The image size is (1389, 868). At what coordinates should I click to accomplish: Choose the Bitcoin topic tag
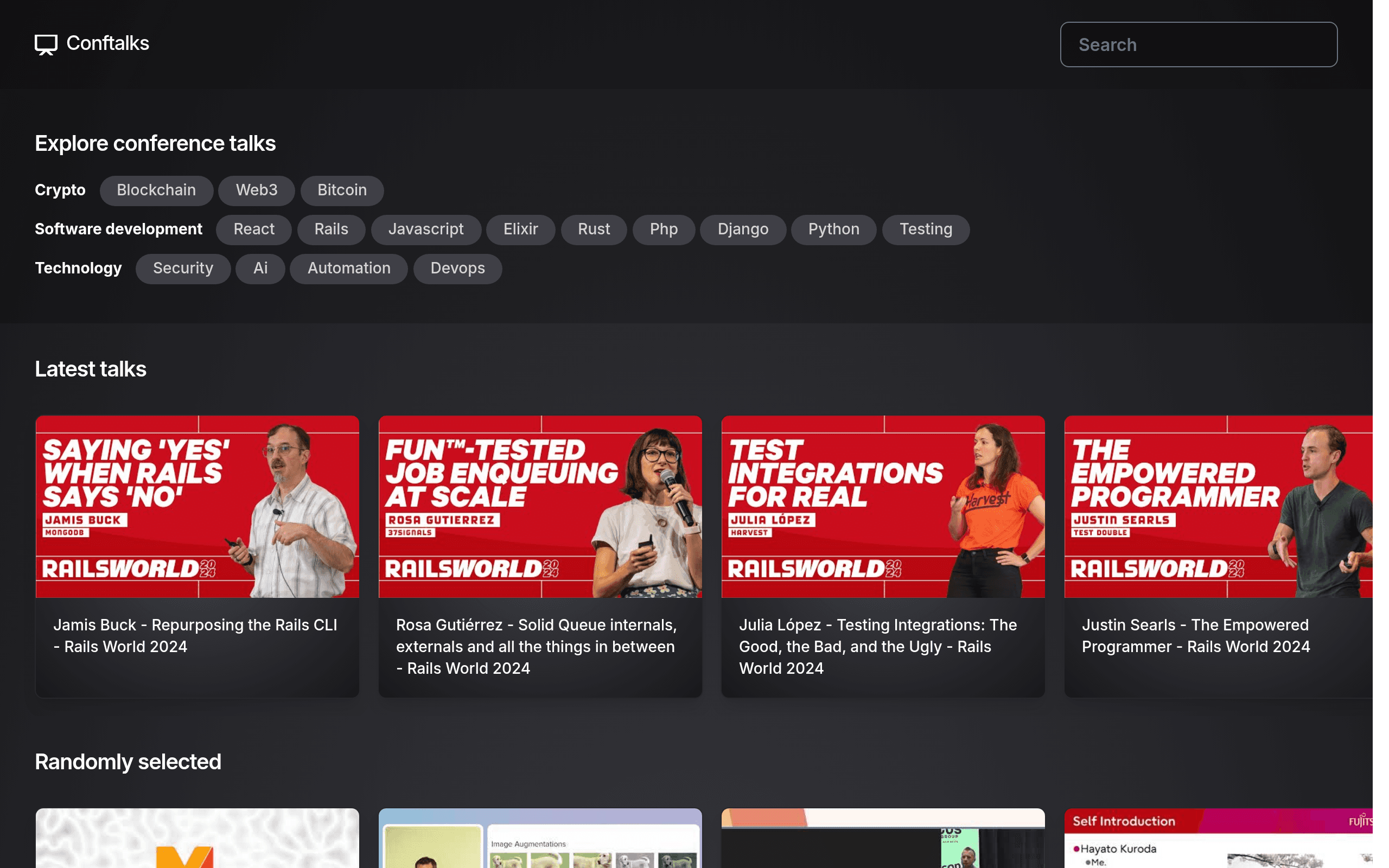[342, 190]
